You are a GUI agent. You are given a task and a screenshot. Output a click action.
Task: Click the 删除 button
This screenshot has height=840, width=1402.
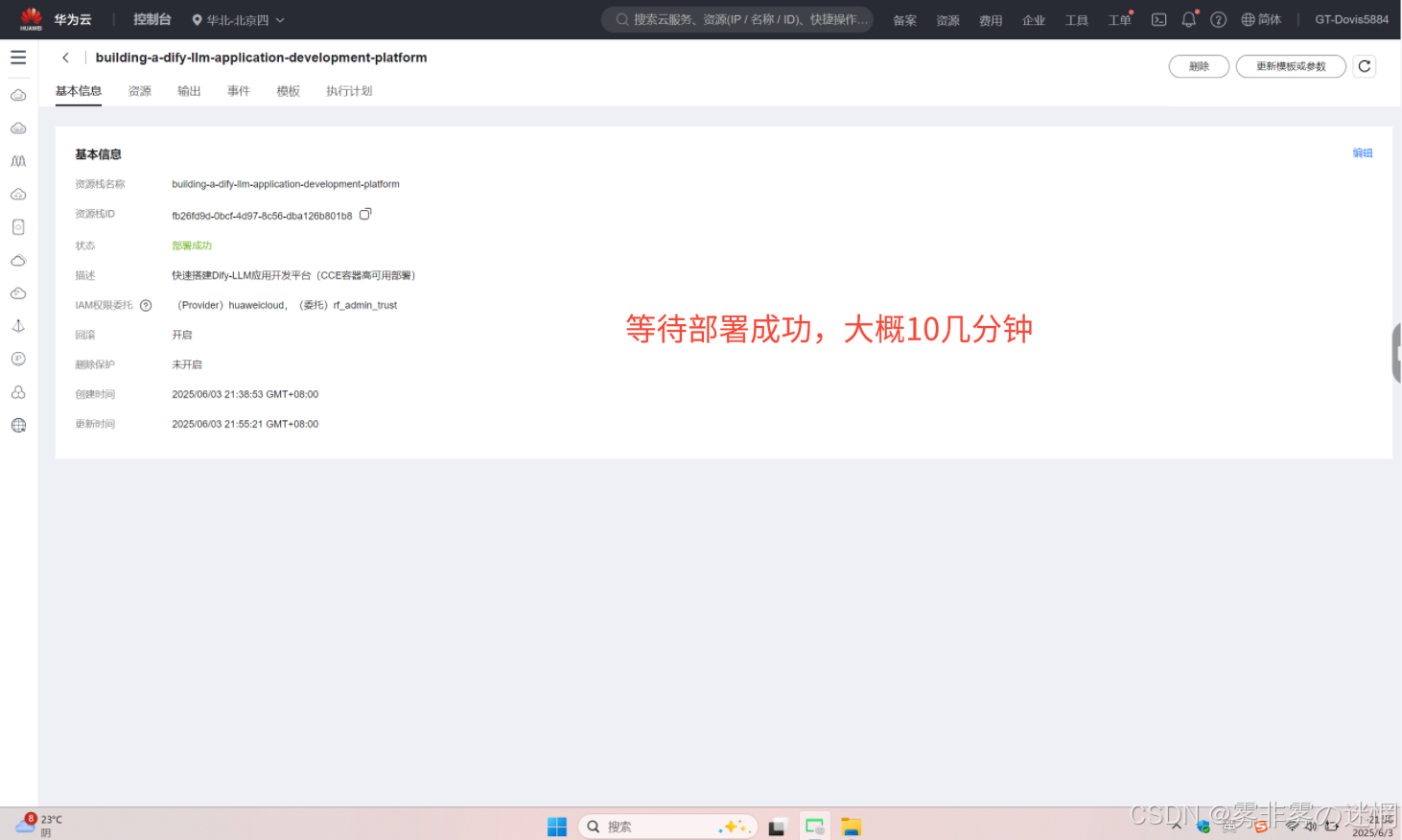[1199, 66]
